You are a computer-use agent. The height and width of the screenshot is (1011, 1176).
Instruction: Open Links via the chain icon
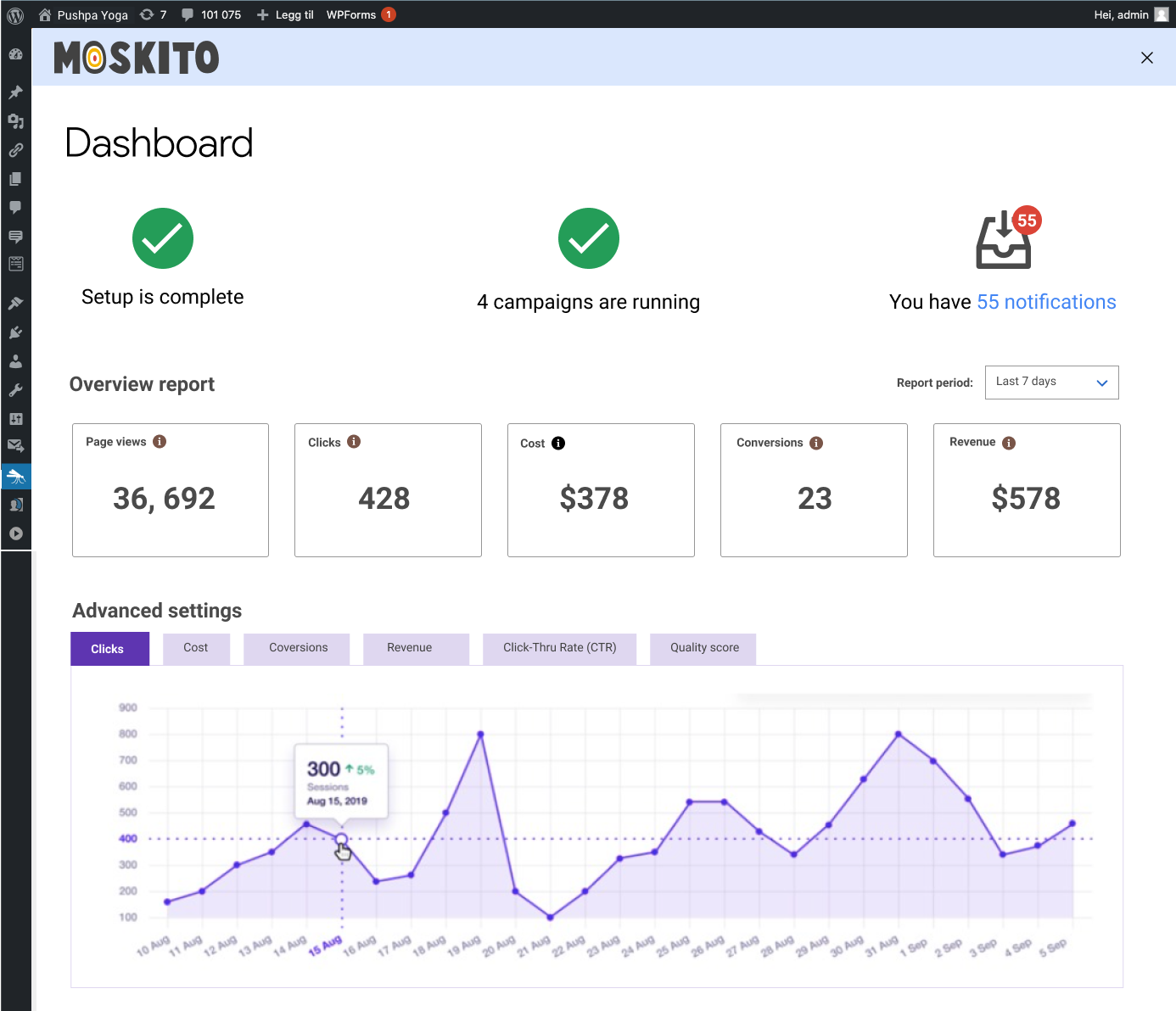pos(15,150)
